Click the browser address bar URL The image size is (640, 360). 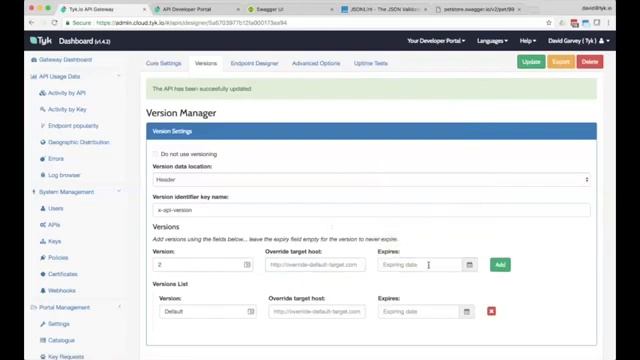pos(191,23)
